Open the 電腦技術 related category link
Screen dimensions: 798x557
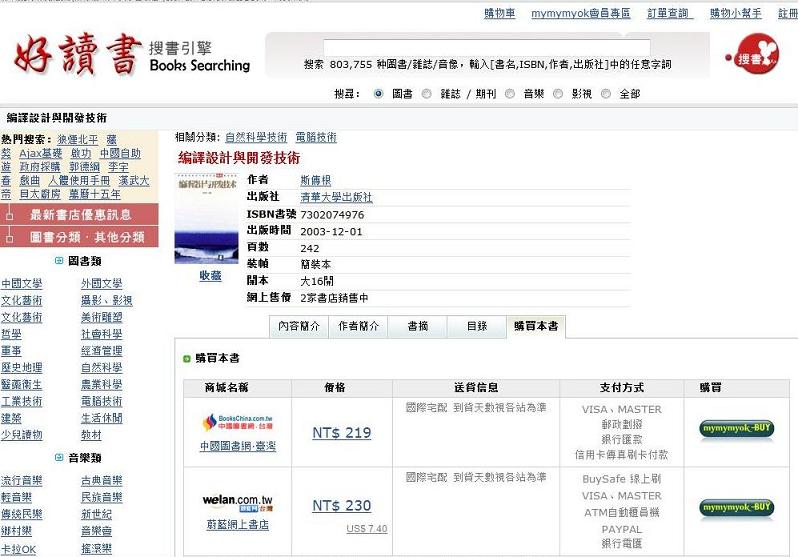pyautogui.click(x=316, y=137)
